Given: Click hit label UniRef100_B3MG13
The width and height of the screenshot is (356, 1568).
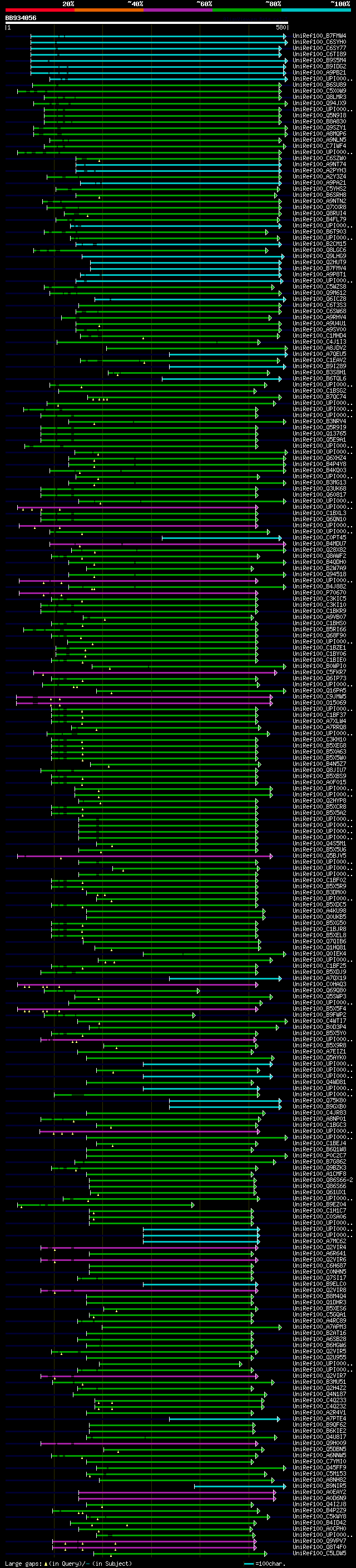Looking at the screenshot, I should (x=319, y=483).
